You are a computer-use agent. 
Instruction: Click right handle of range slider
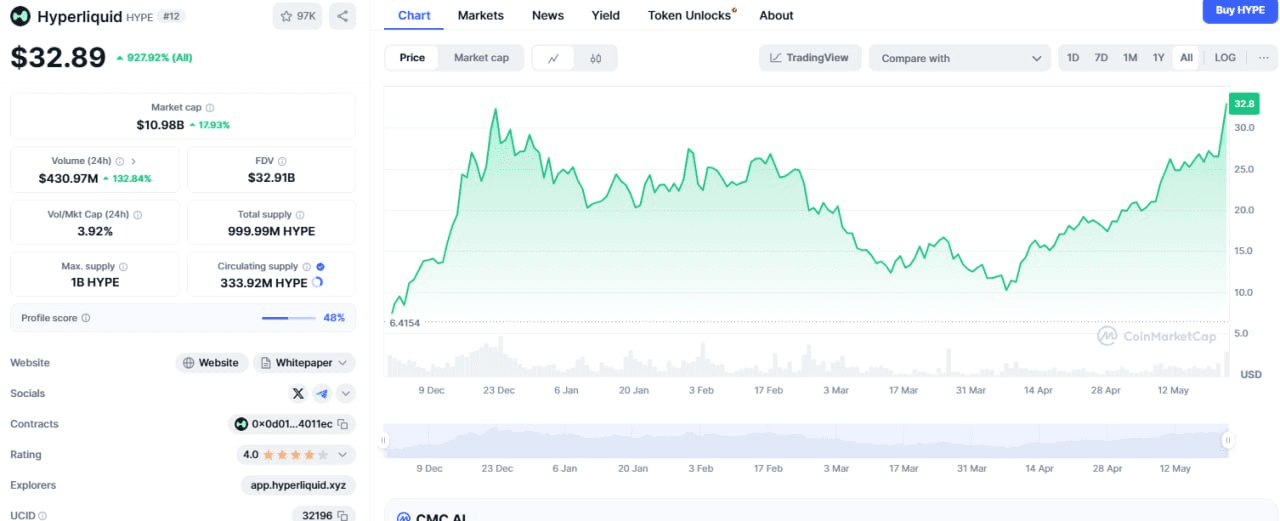coord(1227,440)
